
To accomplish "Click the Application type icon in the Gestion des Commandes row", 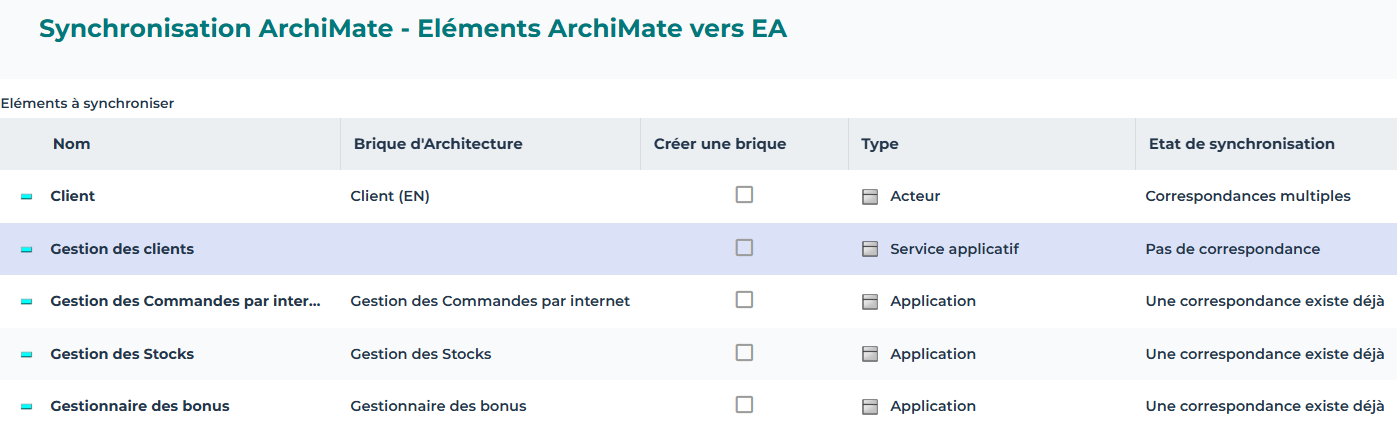I will point(870,301).
